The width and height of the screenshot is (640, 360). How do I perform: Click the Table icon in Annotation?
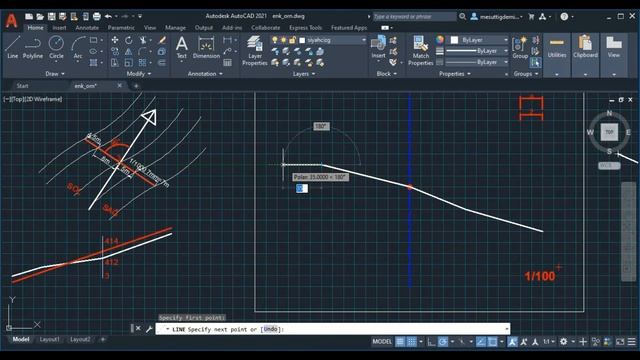(x=227, y=63)
